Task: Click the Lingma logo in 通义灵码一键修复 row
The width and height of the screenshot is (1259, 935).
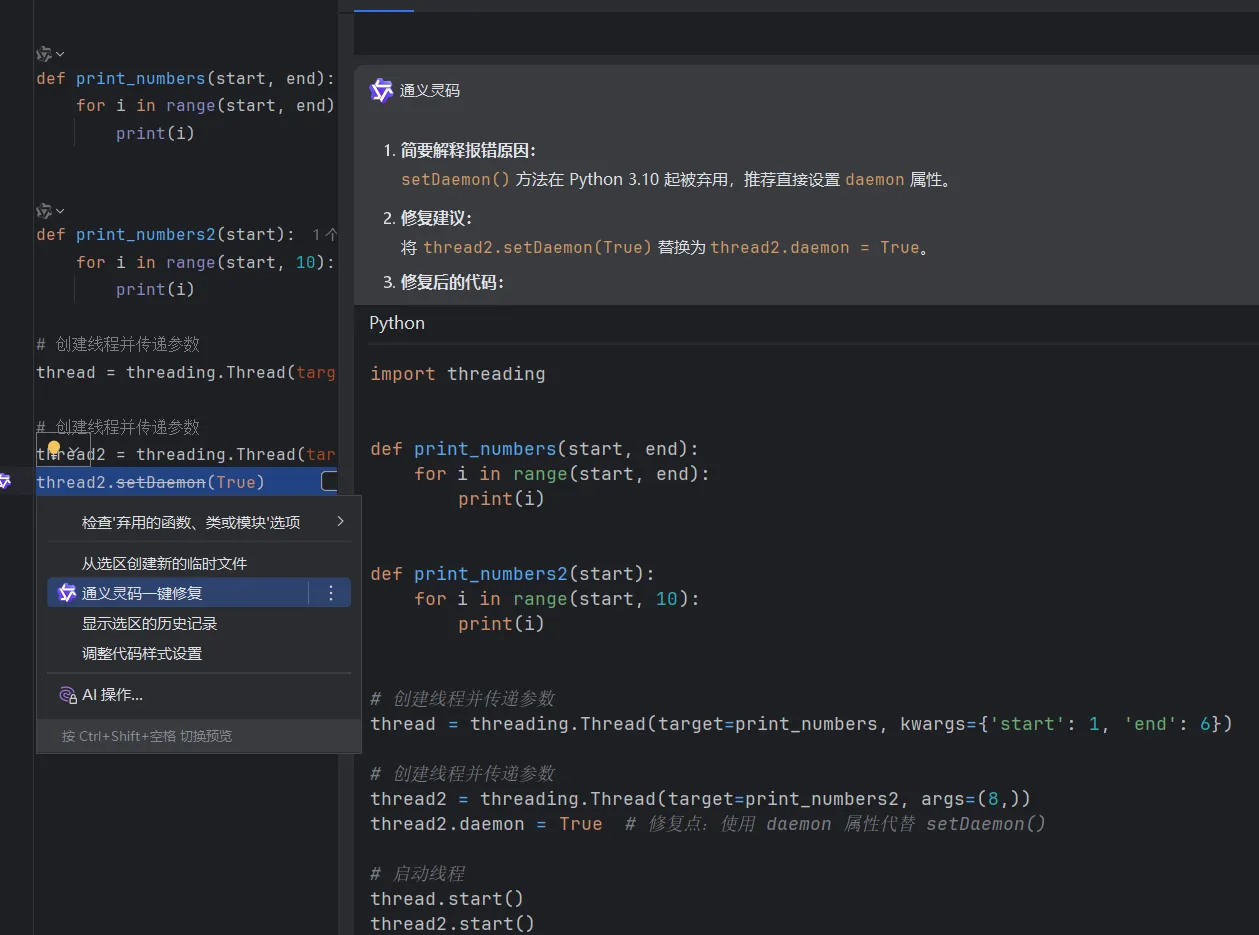Action: click(x=67, y=593)
